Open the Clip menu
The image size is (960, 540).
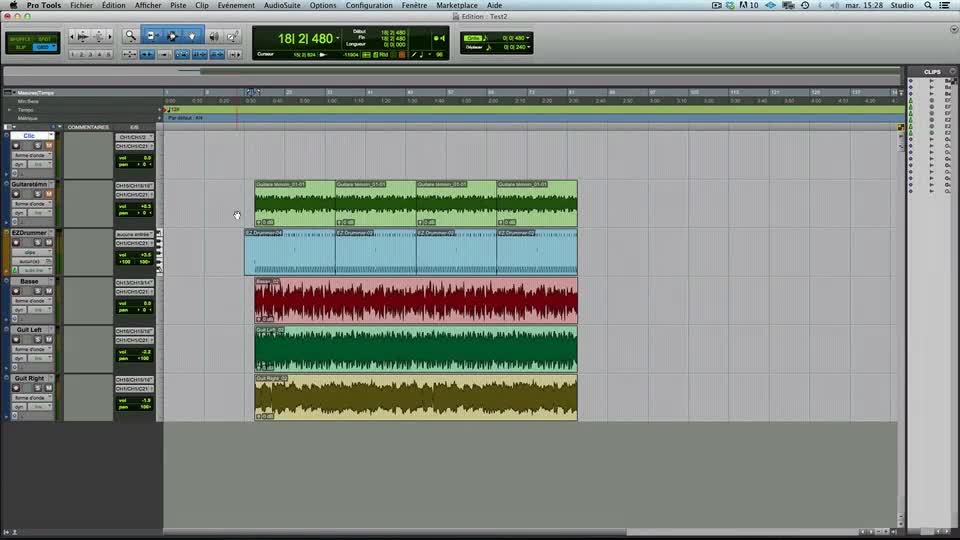[201, 5]
